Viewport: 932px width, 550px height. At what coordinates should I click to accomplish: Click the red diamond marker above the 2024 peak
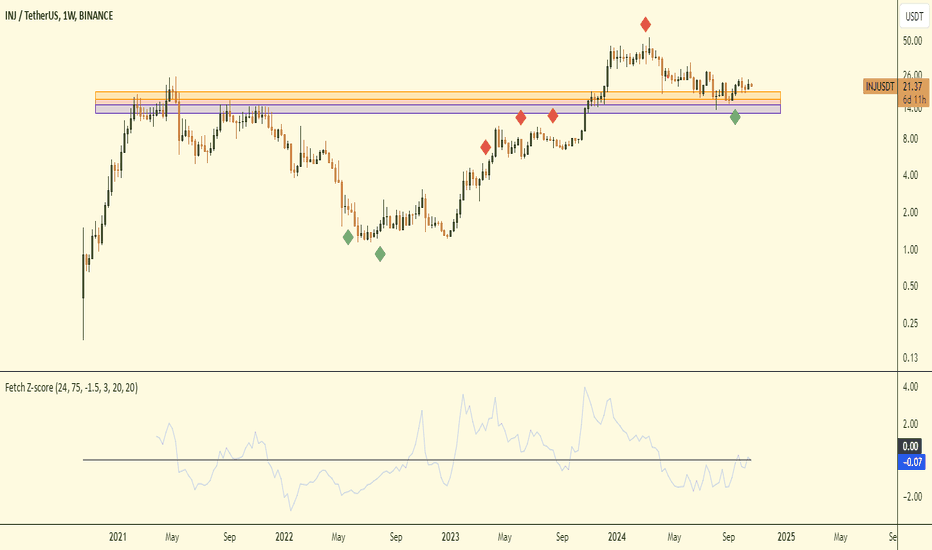point(646,24)
